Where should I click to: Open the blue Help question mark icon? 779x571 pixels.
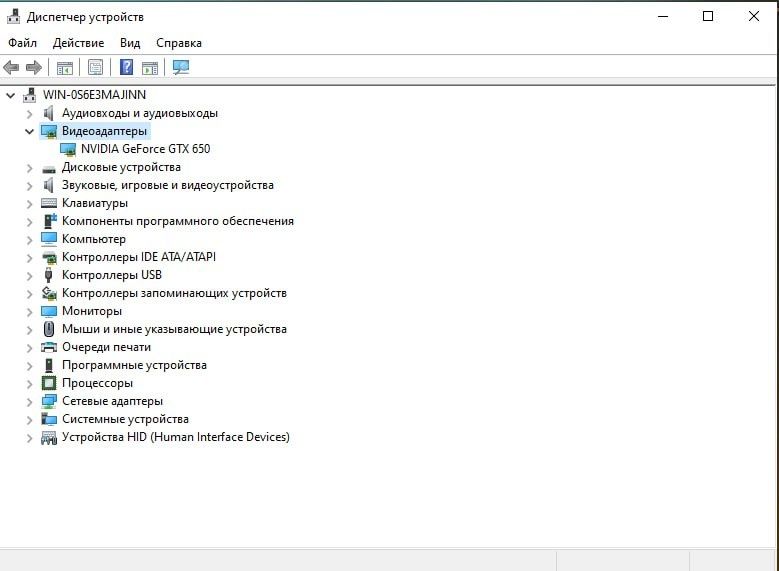pyautogui.click(x=127, y=67)
